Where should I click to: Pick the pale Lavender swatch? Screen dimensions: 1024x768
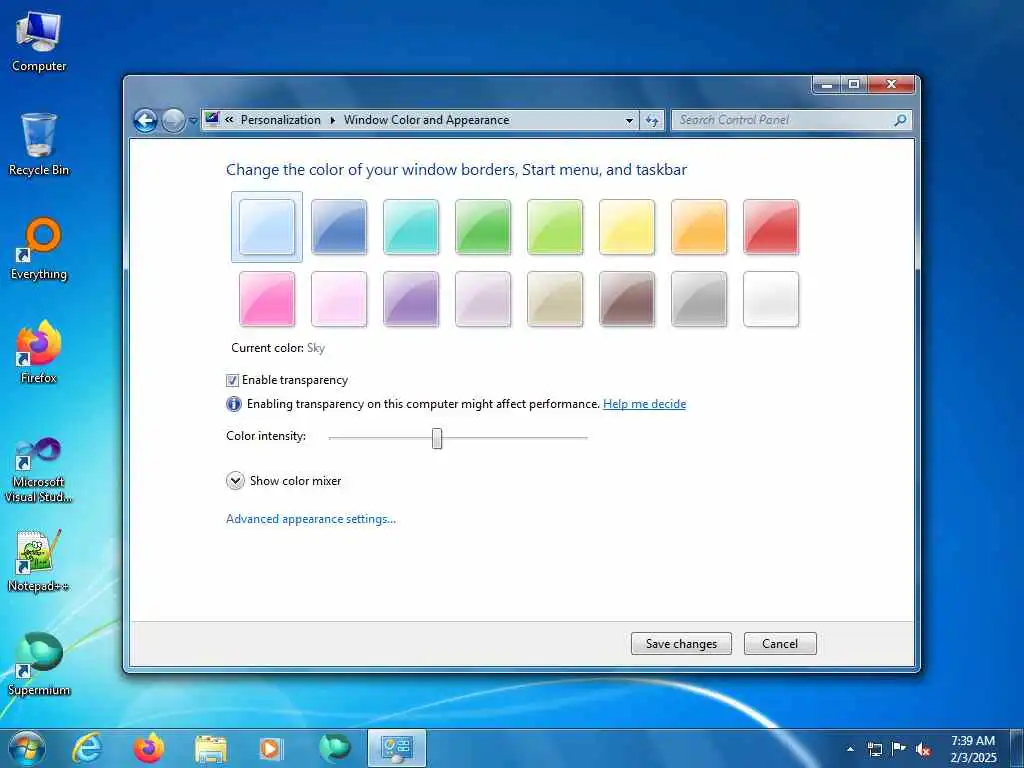[483, 299]
